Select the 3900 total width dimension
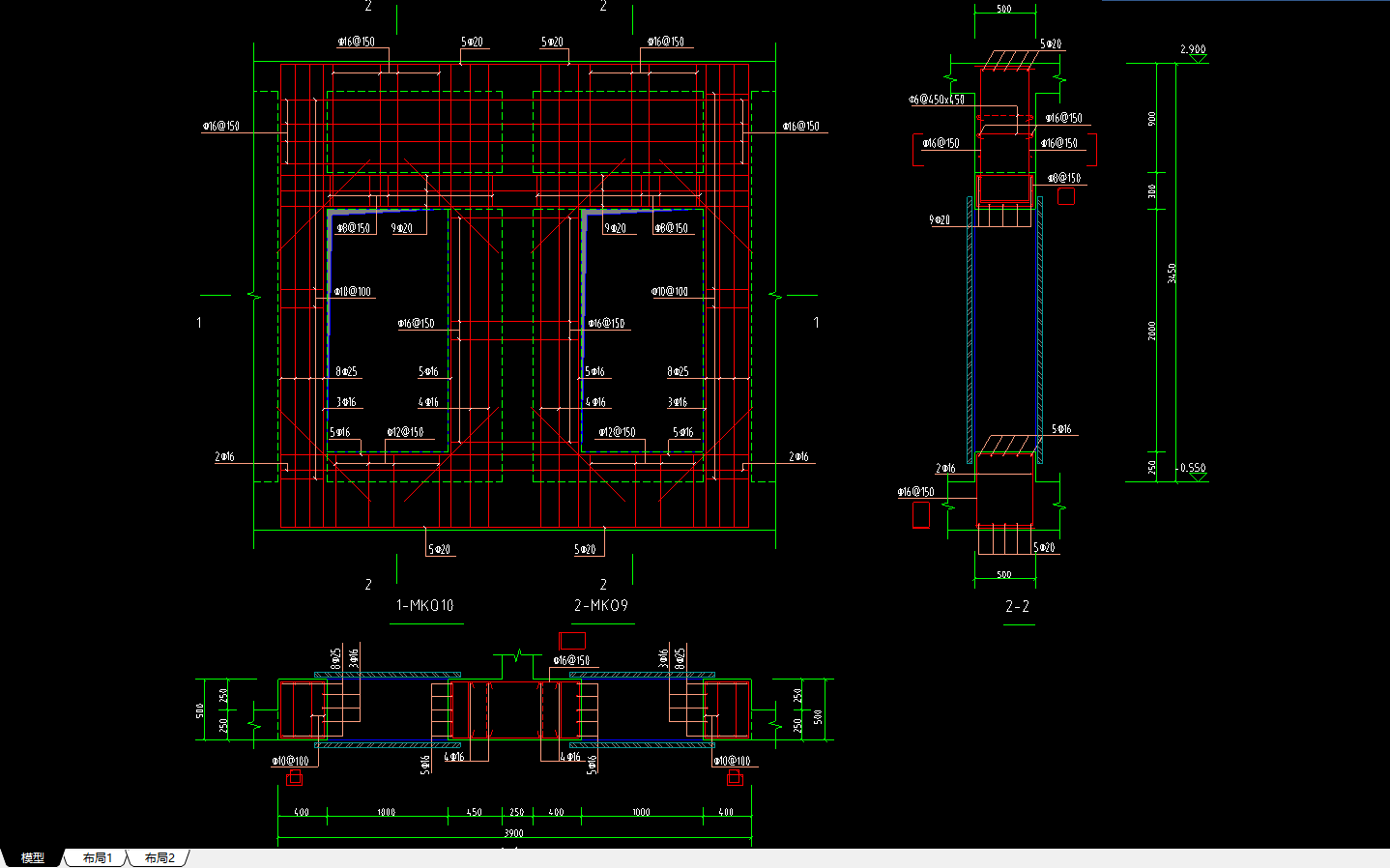Screen dimensions: 1390x868 coord(514,833)
